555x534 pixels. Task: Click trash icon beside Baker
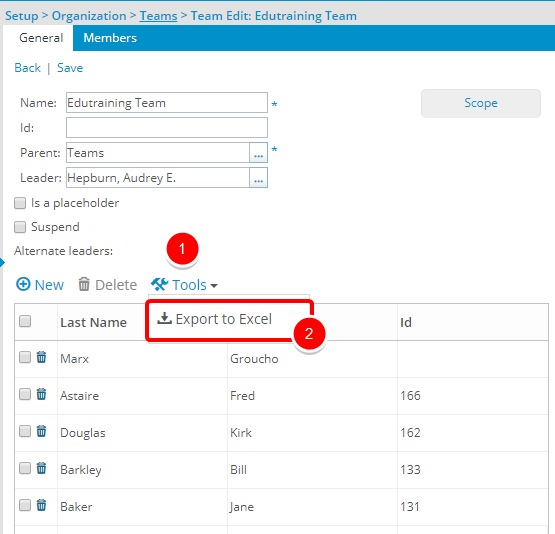[41, 505]
